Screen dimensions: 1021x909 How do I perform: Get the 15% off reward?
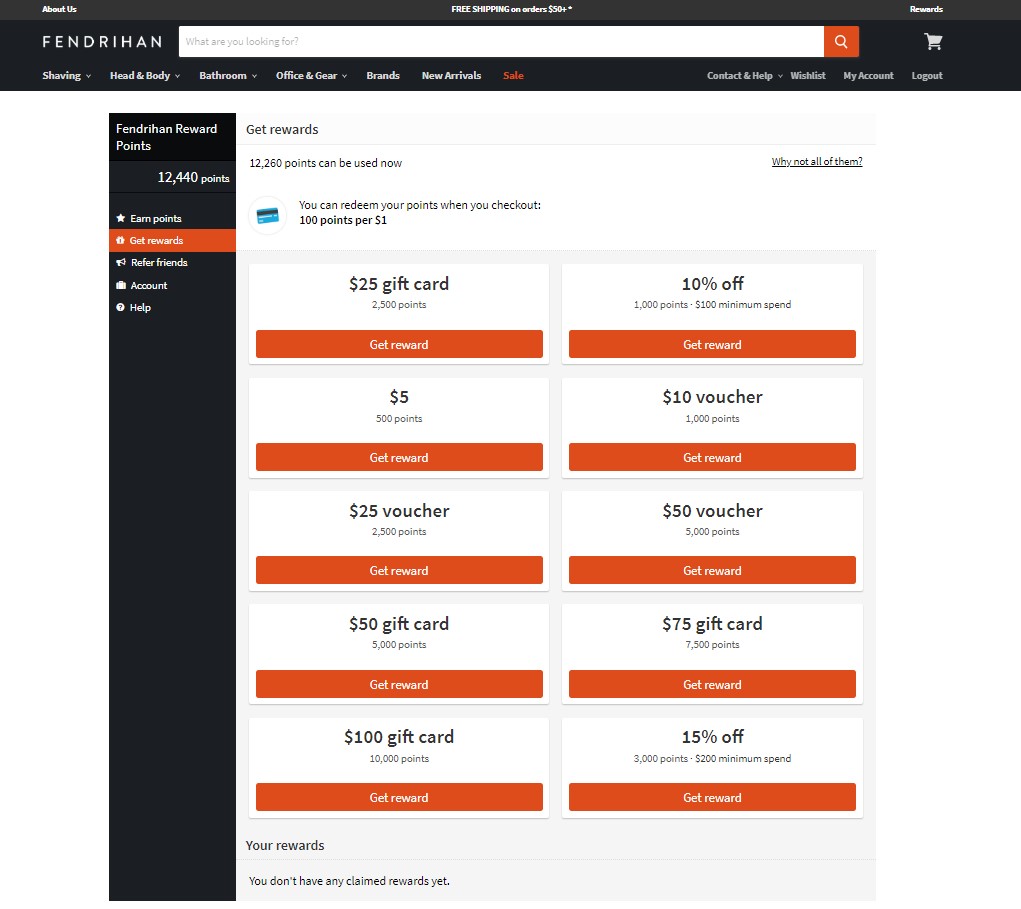coord(712,797)
